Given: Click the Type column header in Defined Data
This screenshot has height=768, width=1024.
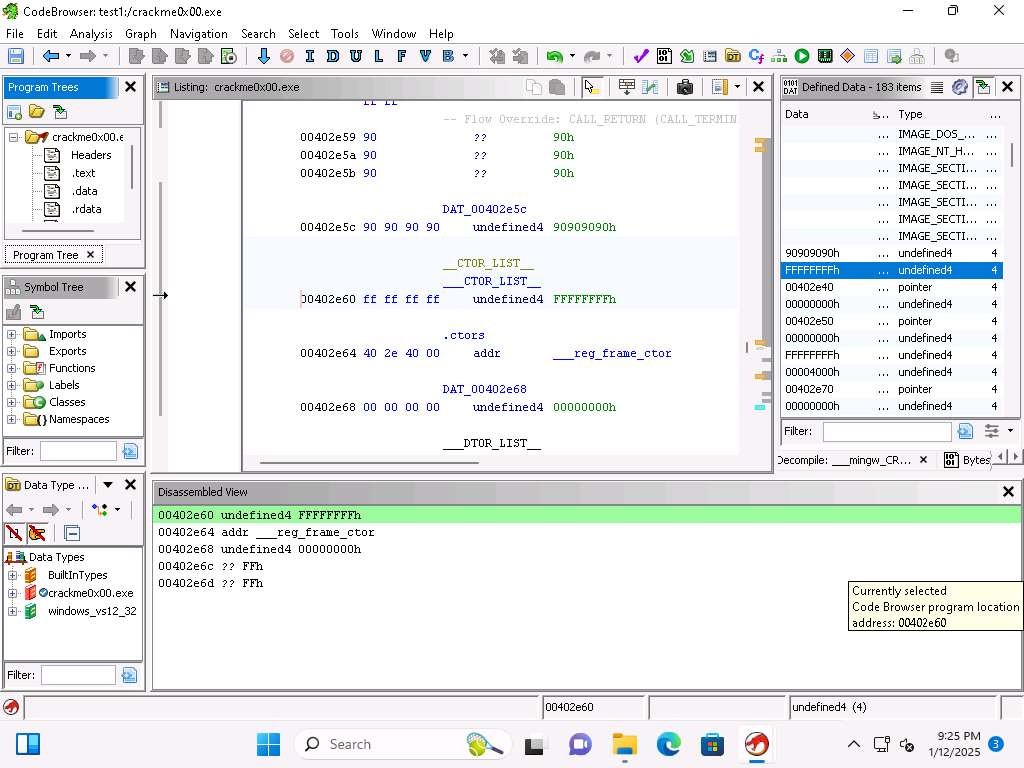Looking at the screenshot, I should [910, 114].
